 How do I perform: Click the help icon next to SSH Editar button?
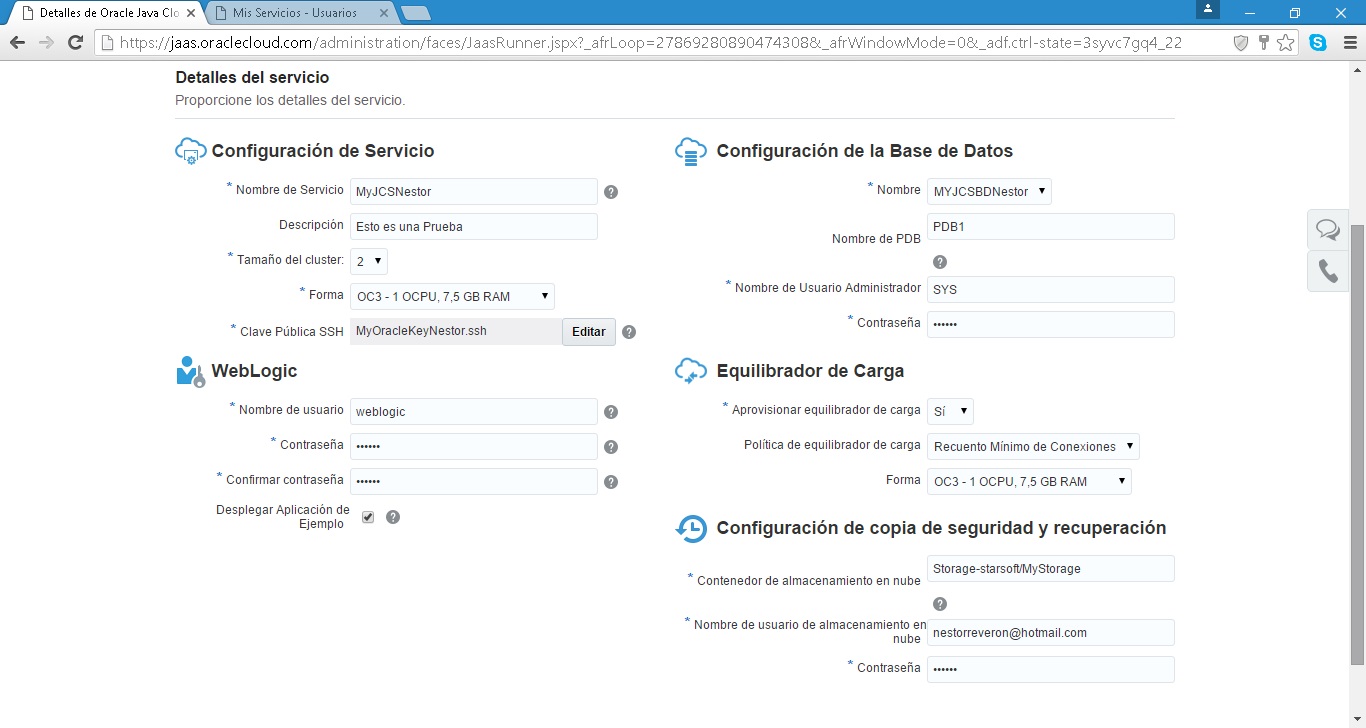tap(629, 332)
